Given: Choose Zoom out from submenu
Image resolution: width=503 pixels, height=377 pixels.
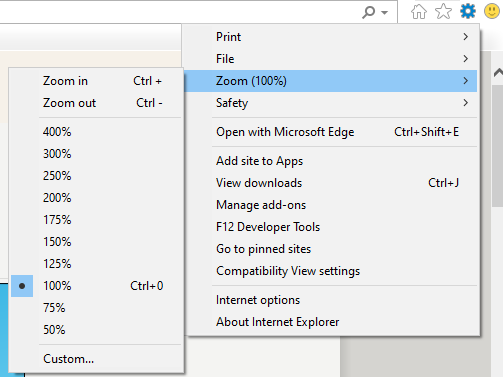Looking at the screenshot, I should click(x=96, y=103).
